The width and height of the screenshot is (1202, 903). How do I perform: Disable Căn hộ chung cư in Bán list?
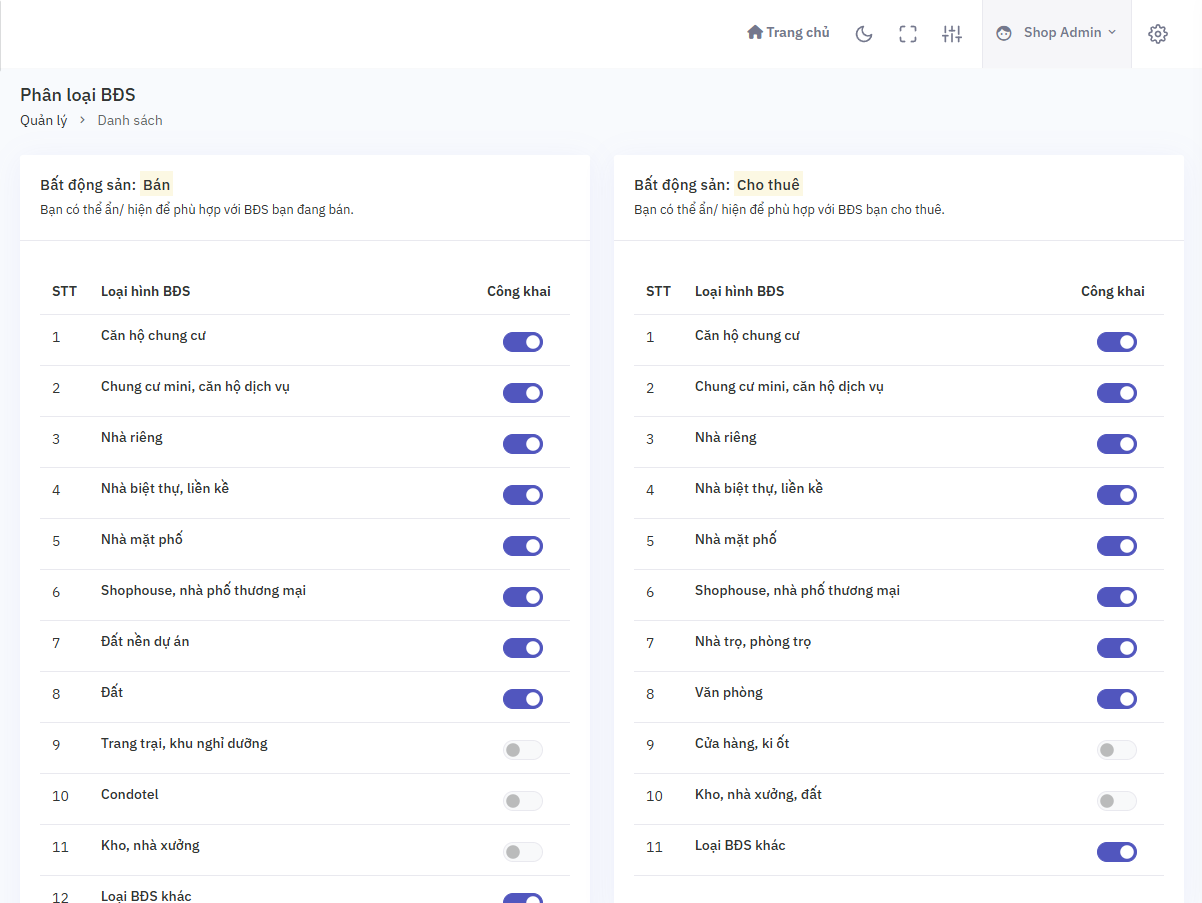(x=523, y=342)
